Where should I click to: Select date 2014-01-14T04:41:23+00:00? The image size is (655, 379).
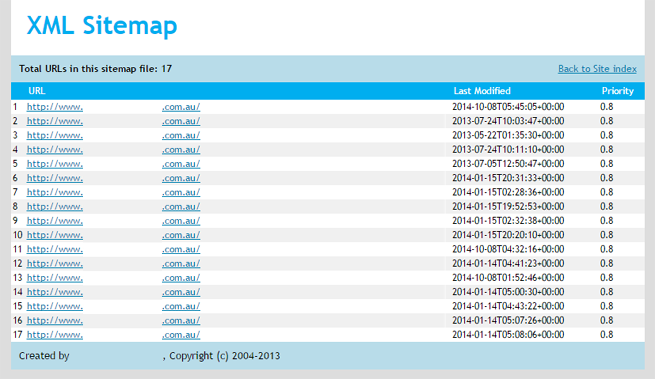coord(508,263)
